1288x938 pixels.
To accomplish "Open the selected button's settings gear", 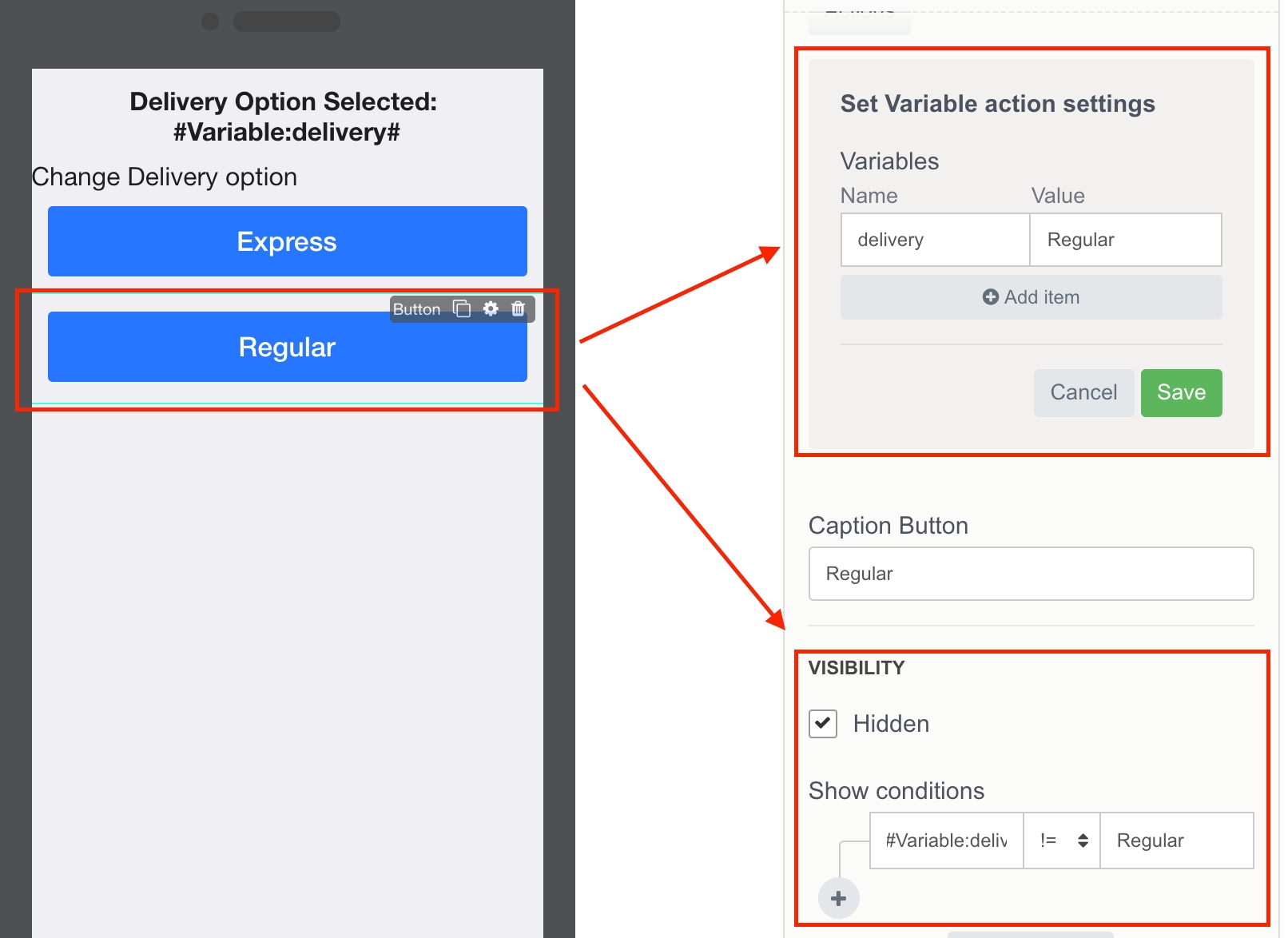I will [x=491, y=308].
